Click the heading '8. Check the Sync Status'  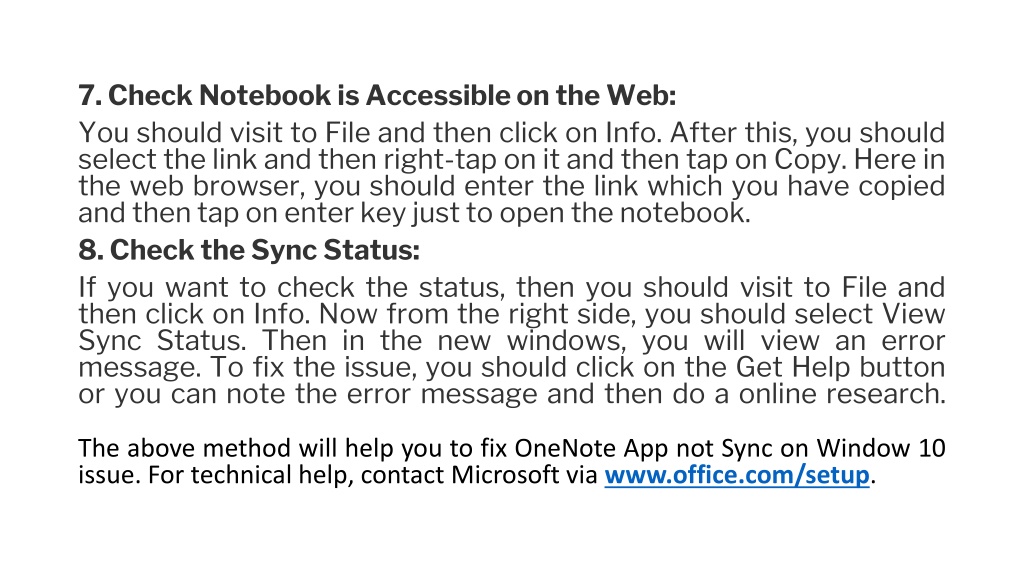coord(249,250)
